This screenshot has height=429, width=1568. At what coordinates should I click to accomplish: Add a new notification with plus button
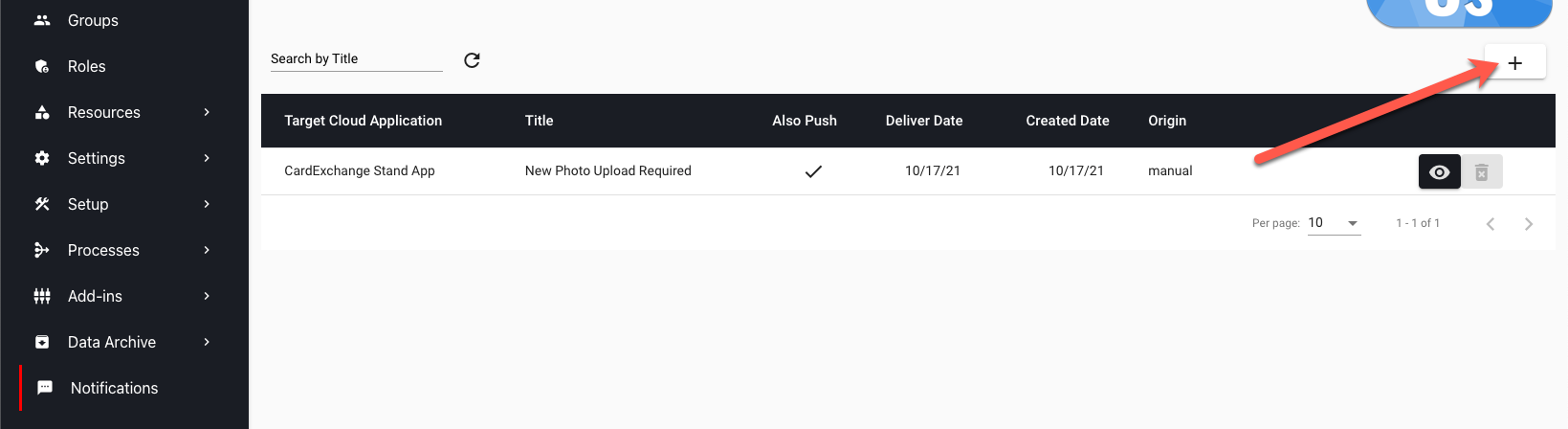click(x=1514, y=62)
